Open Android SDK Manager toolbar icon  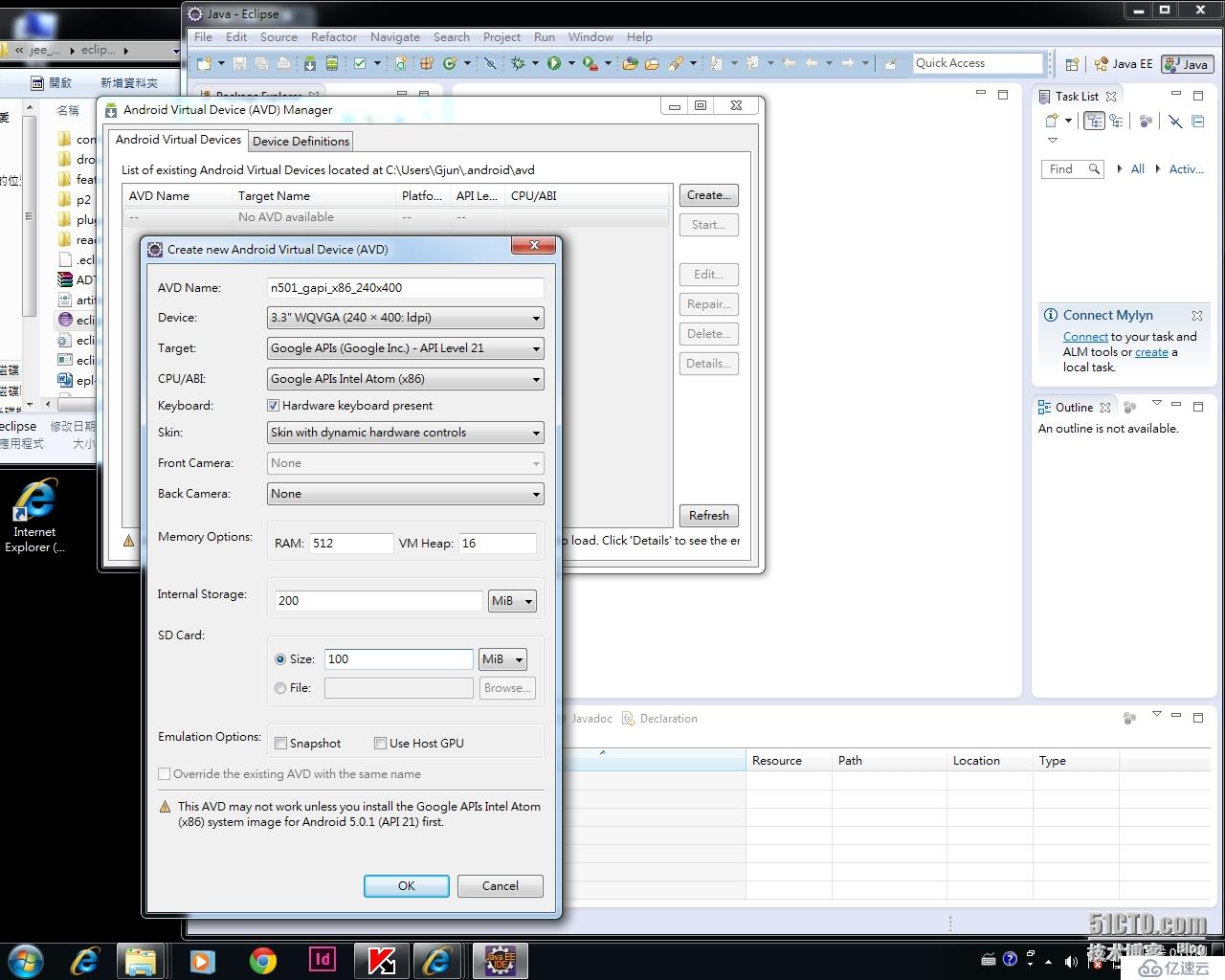310,63
